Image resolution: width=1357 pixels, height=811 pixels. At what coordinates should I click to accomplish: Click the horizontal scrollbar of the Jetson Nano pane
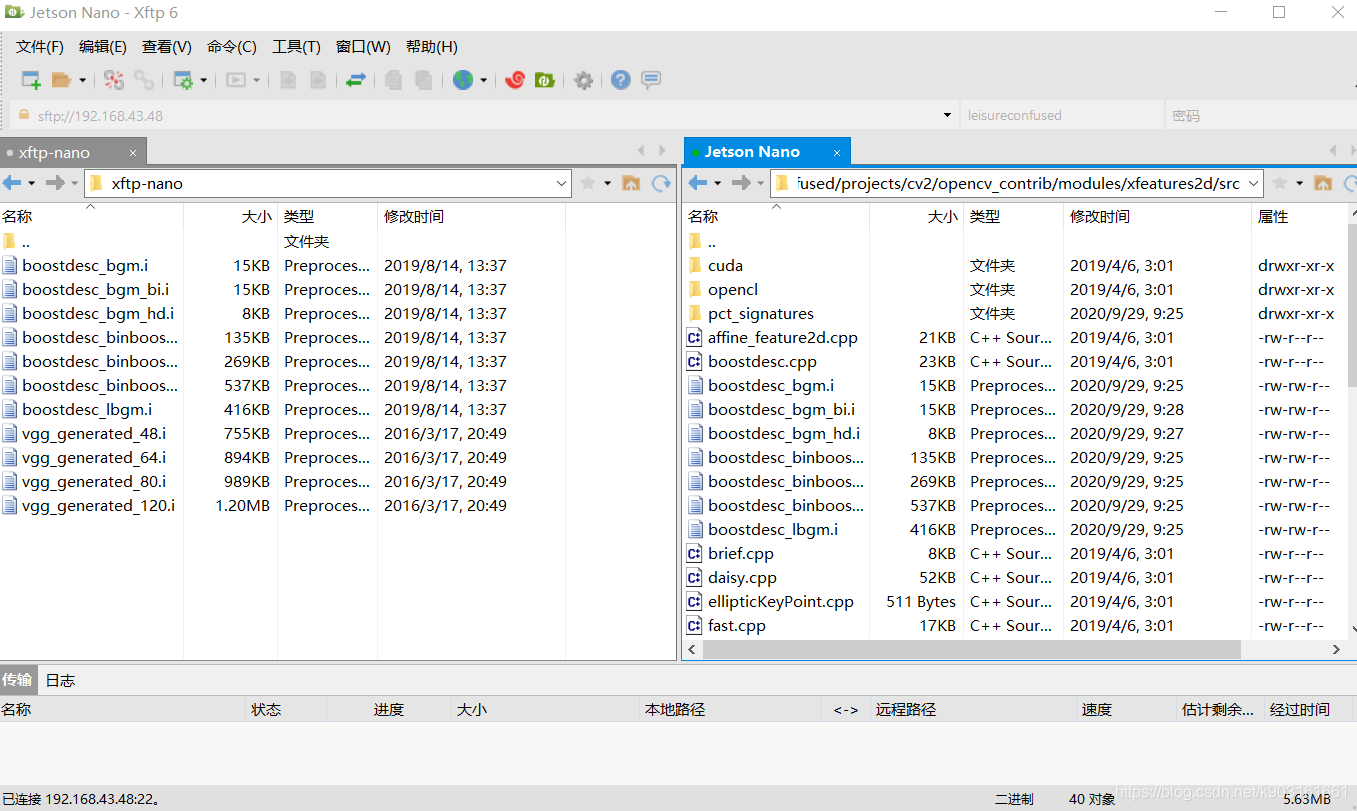(972, 650)
